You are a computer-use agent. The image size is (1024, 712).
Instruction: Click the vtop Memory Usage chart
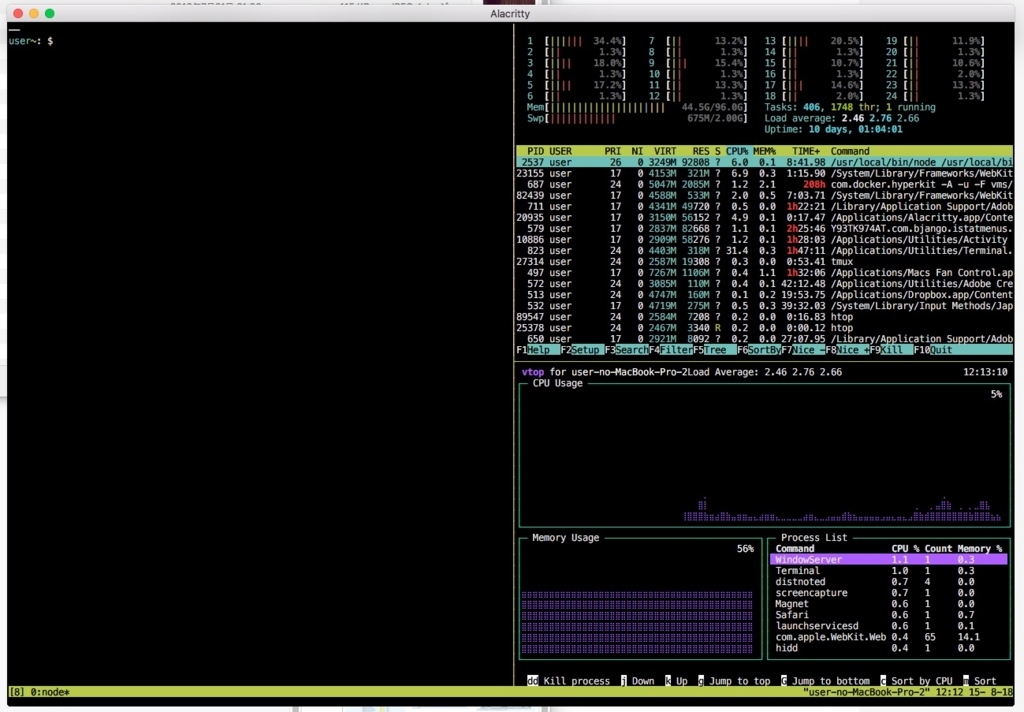tap(640, 598)
